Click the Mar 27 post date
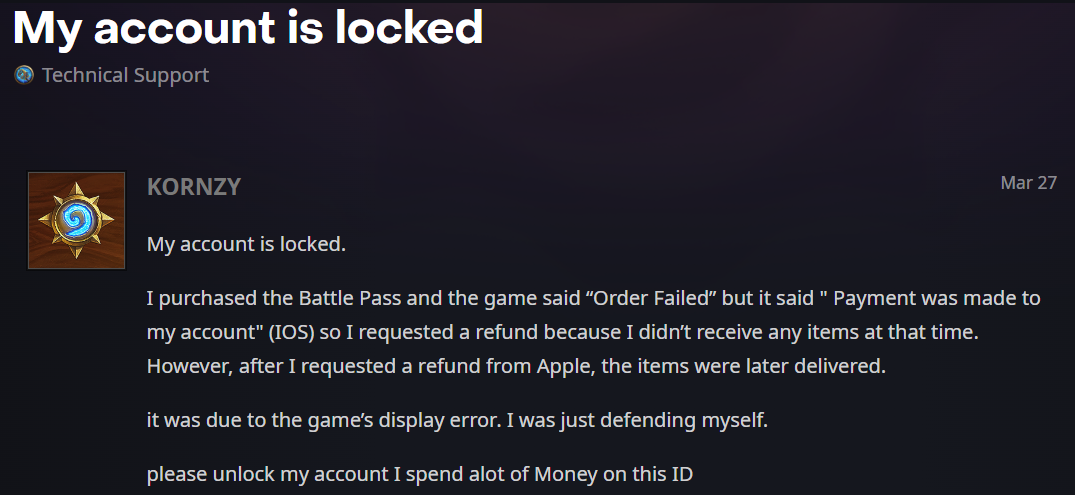This screenshot has width=1075, height=495. point(1028,183)
